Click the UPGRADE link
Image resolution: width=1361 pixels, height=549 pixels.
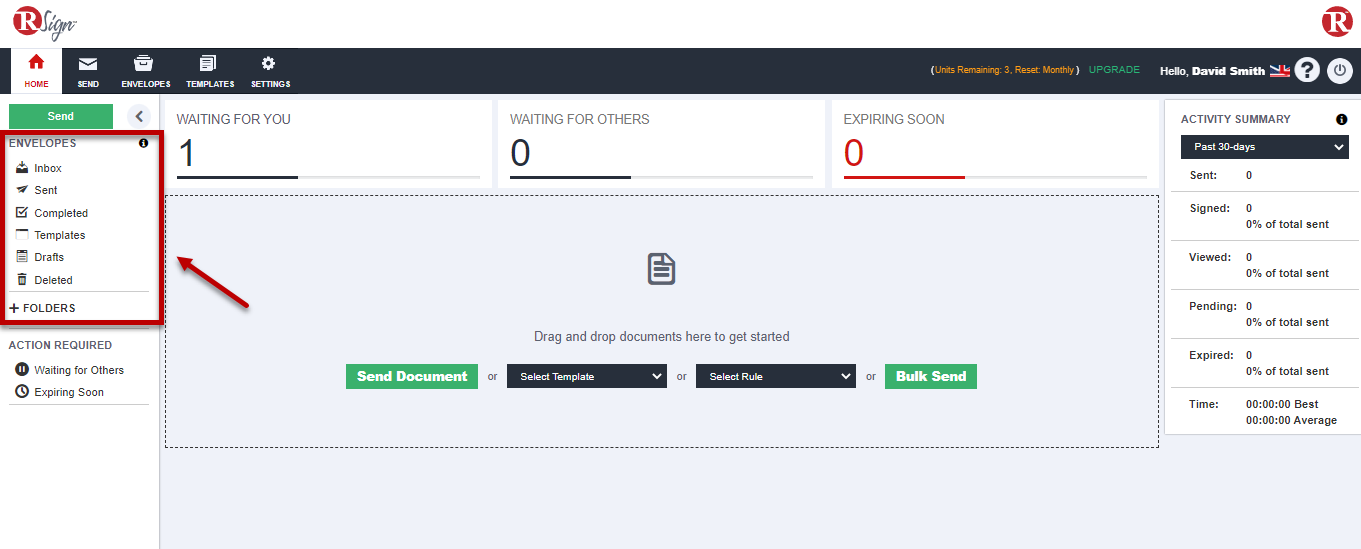[x=1114, y=70]
